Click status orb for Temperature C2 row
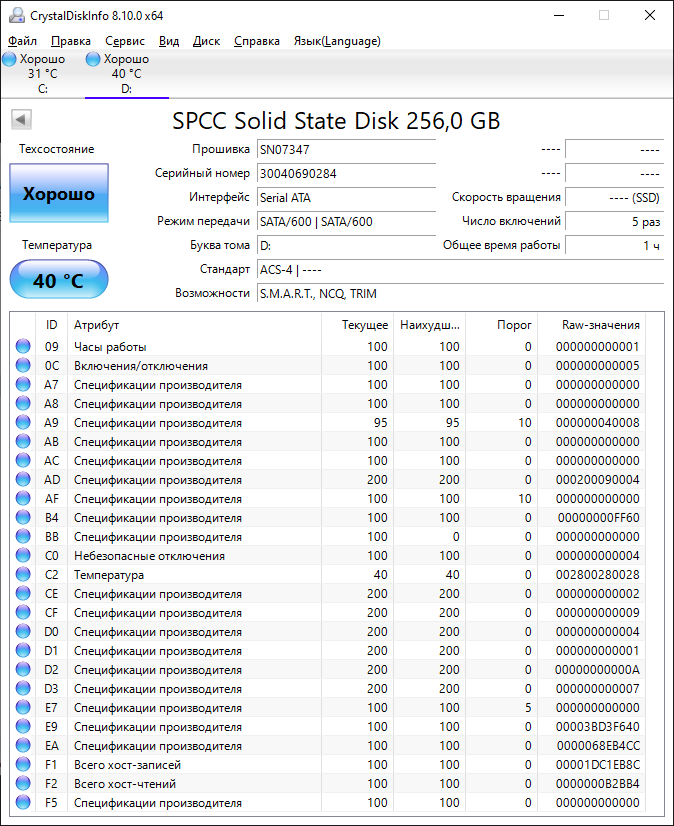This screenshot has width=674, height=826. click(x=23, y=575)
